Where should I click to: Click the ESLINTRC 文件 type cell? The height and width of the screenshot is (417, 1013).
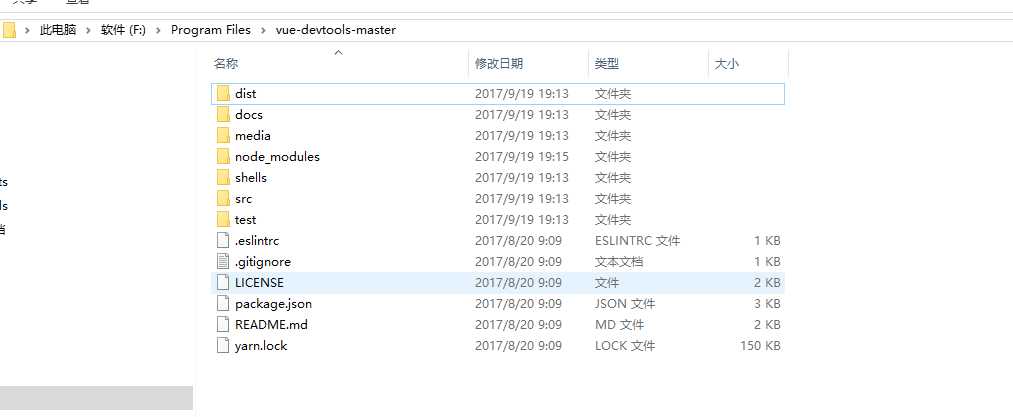(x=637, y=241)
